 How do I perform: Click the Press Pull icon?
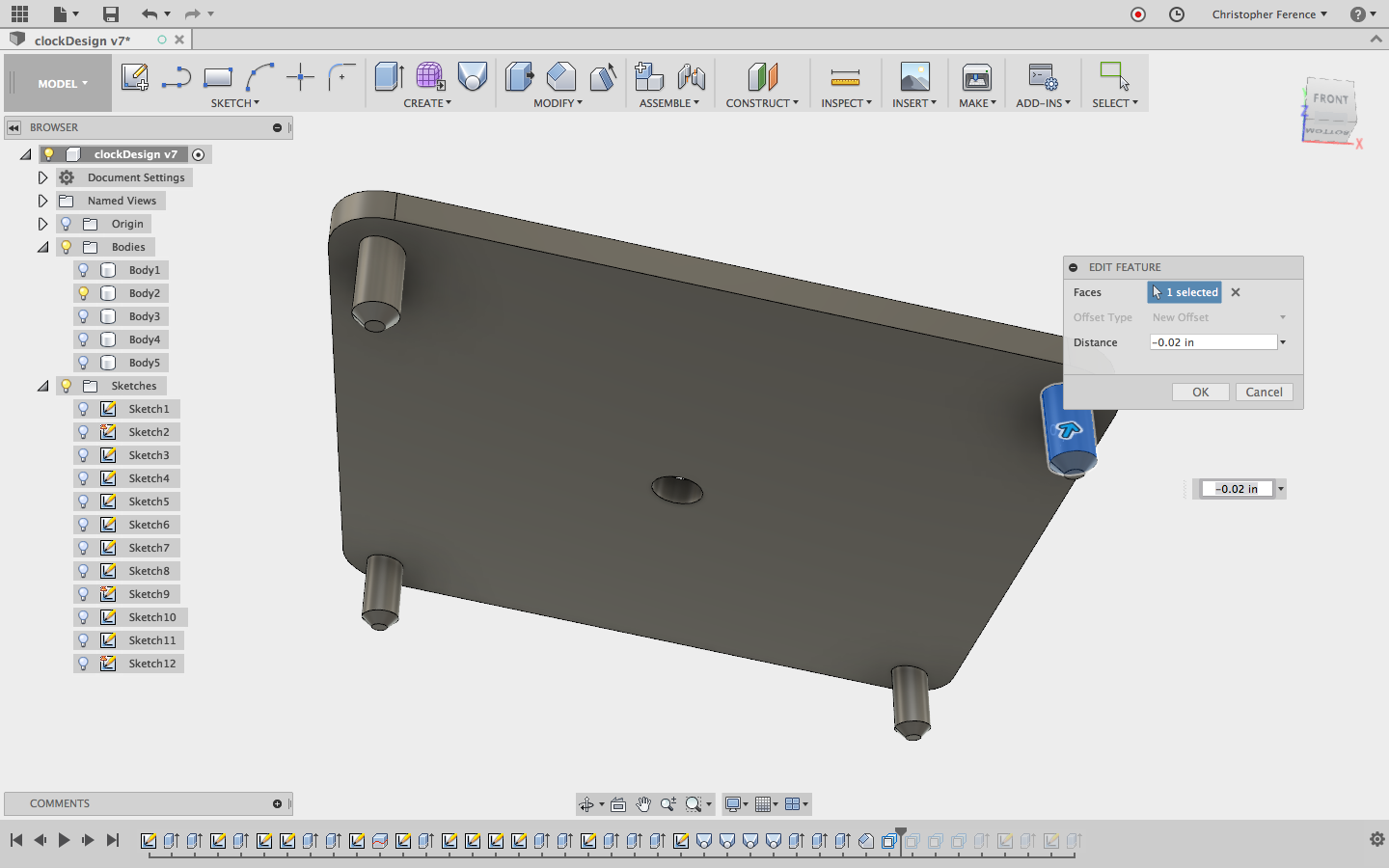click(x=519, y=77)
